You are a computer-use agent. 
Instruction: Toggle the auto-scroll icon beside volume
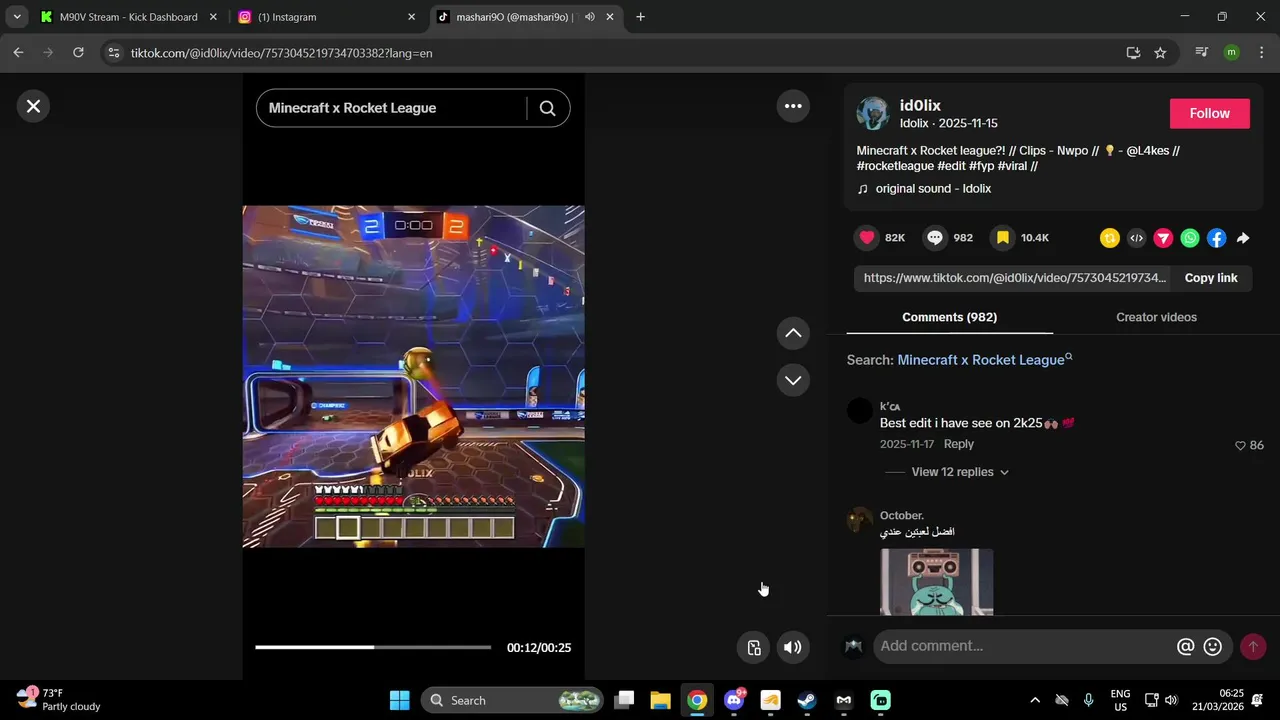click(x=754, y=647)
